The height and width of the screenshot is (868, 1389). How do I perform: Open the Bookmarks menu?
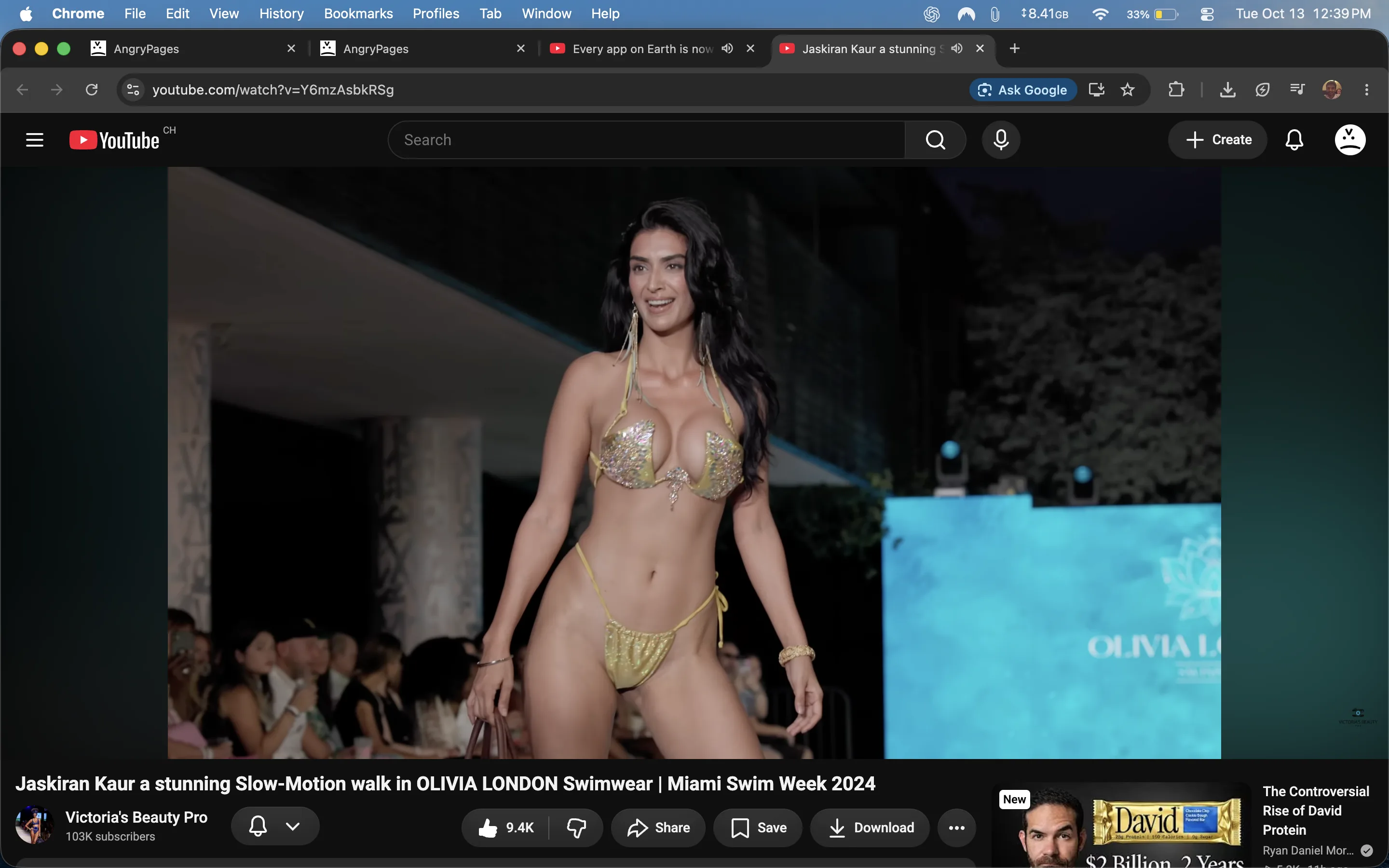[358, 14]
